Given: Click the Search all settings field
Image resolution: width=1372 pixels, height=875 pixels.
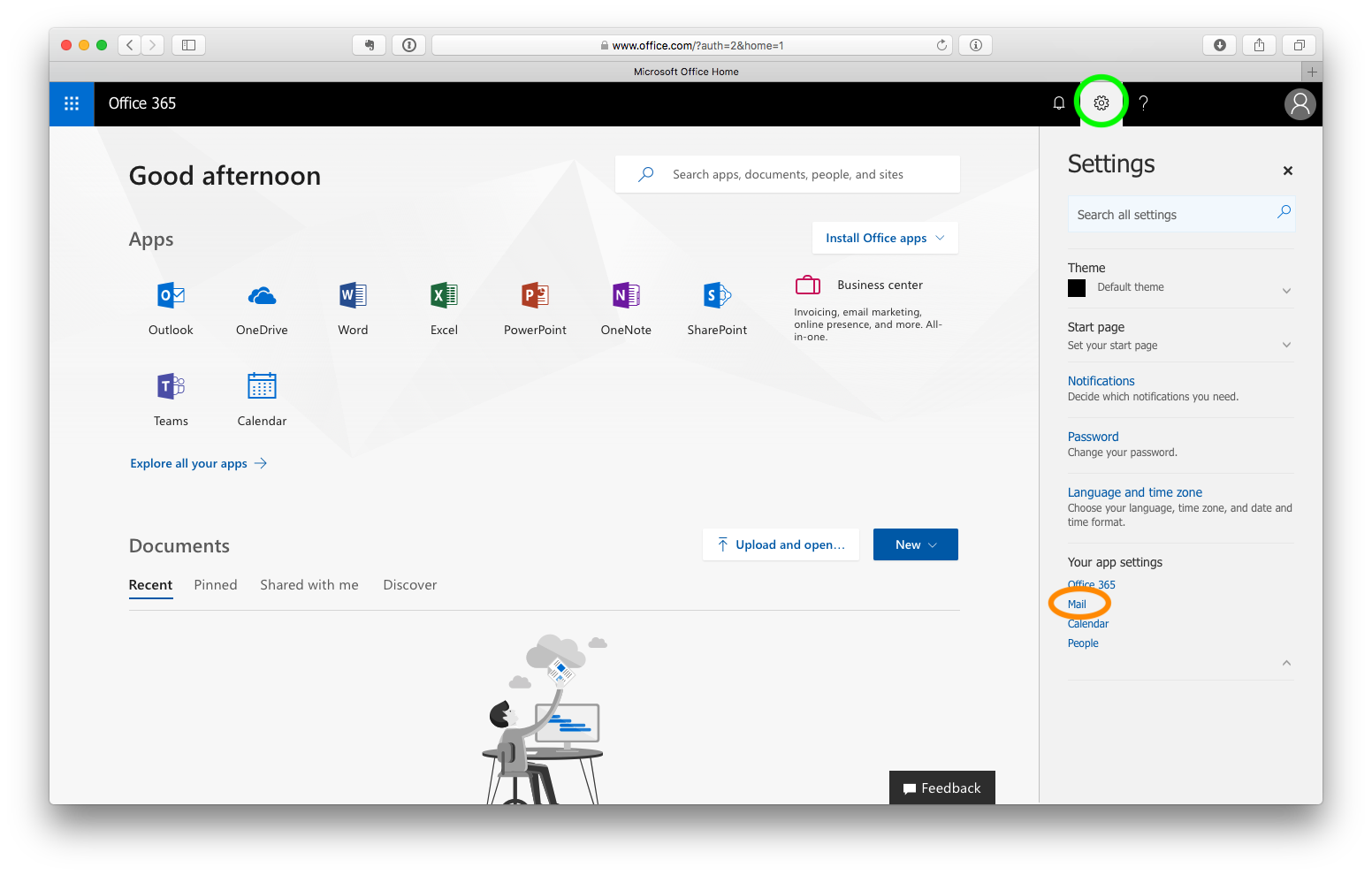Looking at the screenshot, I should [1181, 215].
